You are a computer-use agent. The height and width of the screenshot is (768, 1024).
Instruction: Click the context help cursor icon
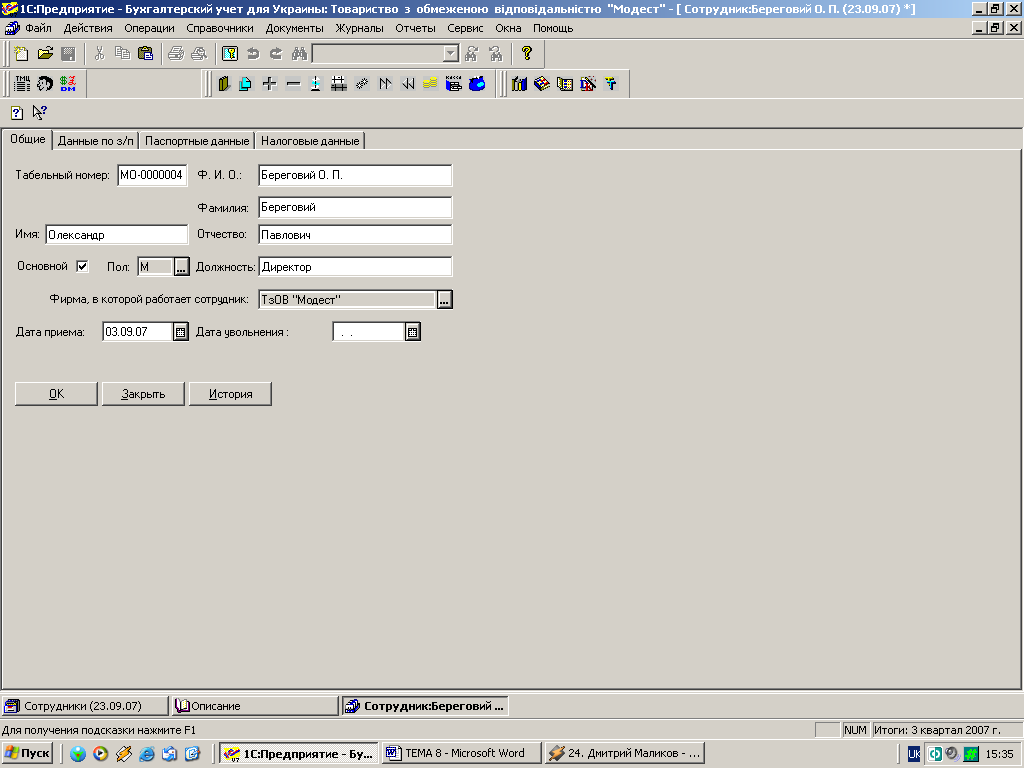click(x=39, y=113)
